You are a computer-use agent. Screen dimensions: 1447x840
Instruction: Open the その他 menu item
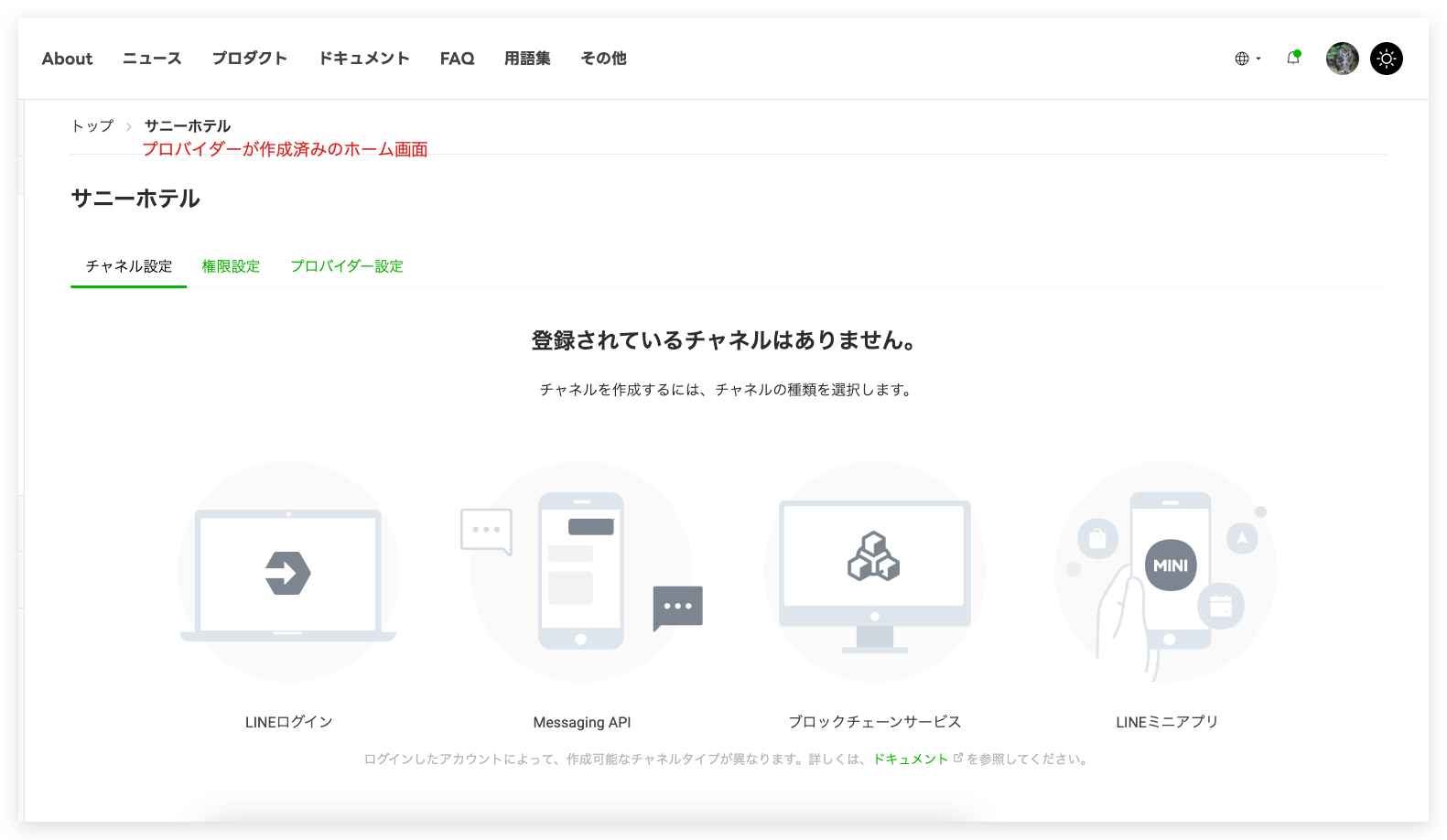603,59
